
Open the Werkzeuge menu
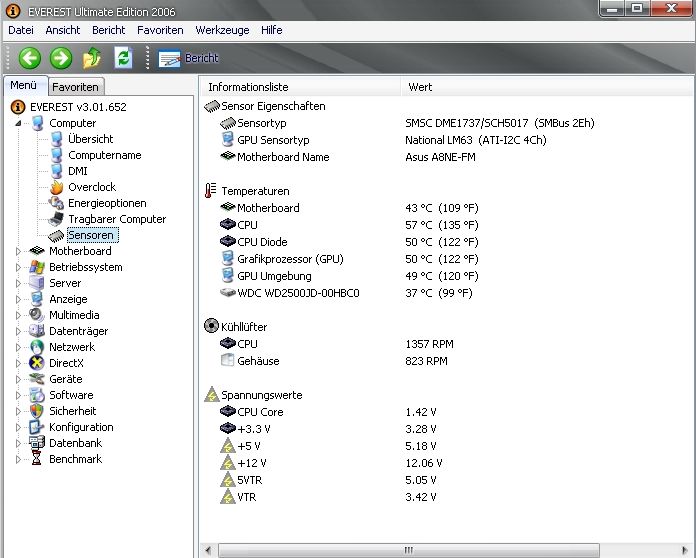pyautogui.click(x=222, y=30)
